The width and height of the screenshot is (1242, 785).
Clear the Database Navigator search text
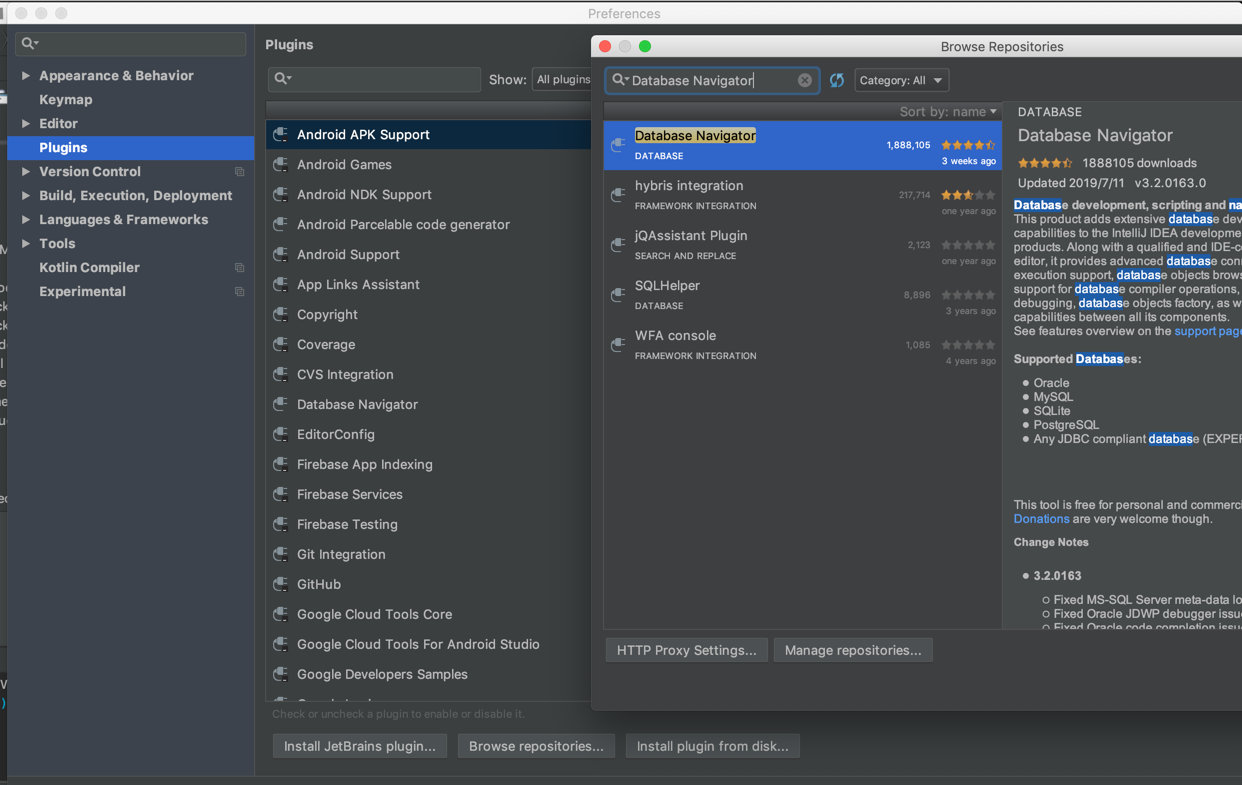(x=805, y=81)
